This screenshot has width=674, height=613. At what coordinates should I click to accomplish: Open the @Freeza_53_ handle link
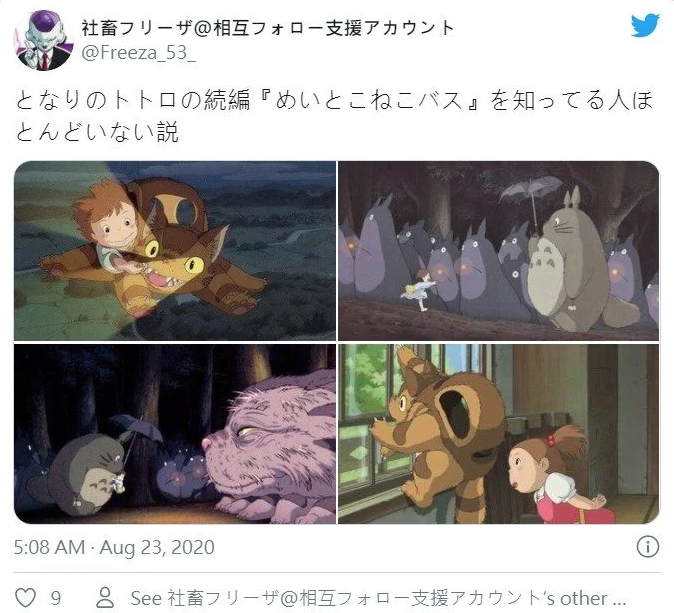pos(138,53)
